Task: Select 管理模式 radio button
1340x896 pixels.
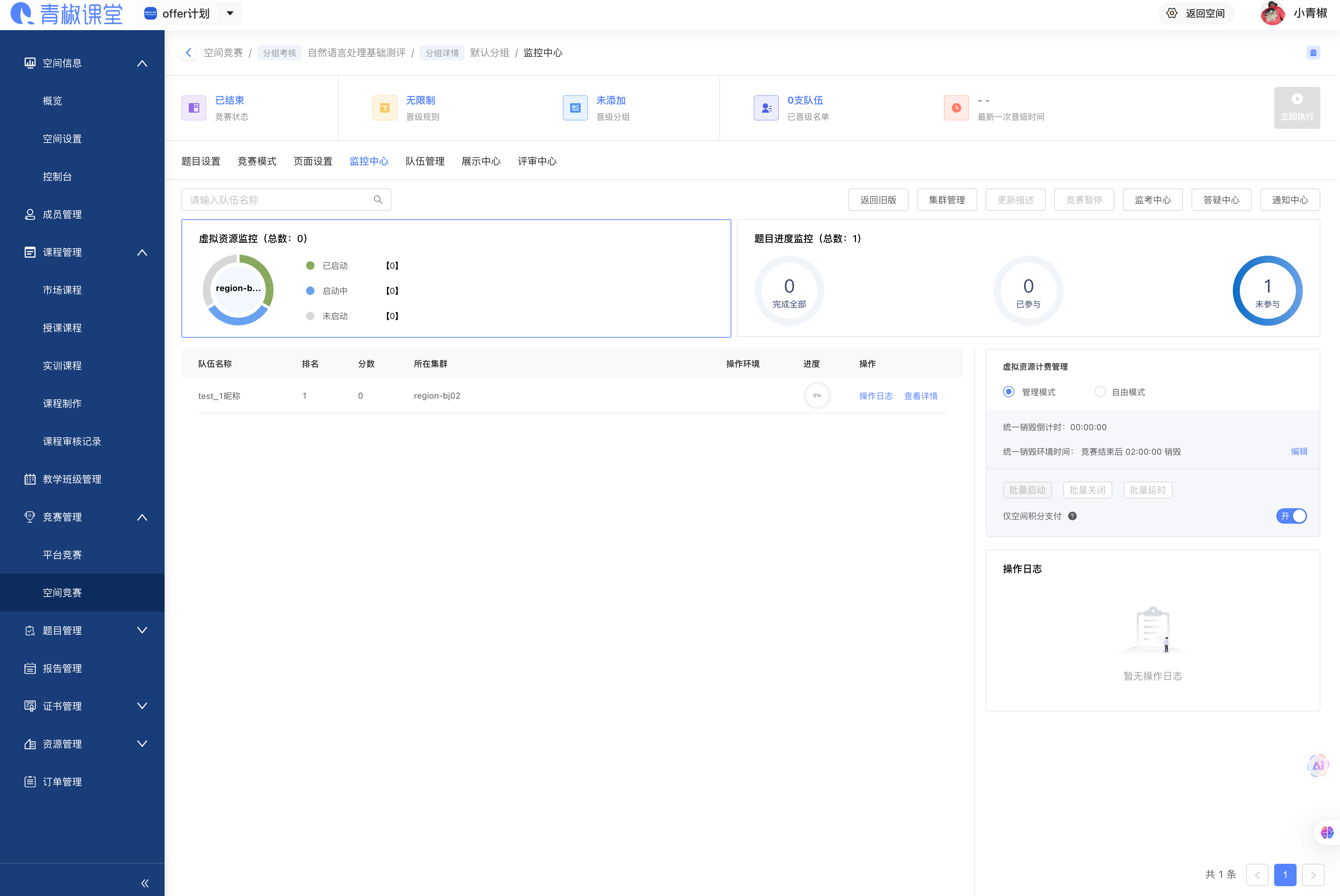Action: click(x=1008, y=392)
